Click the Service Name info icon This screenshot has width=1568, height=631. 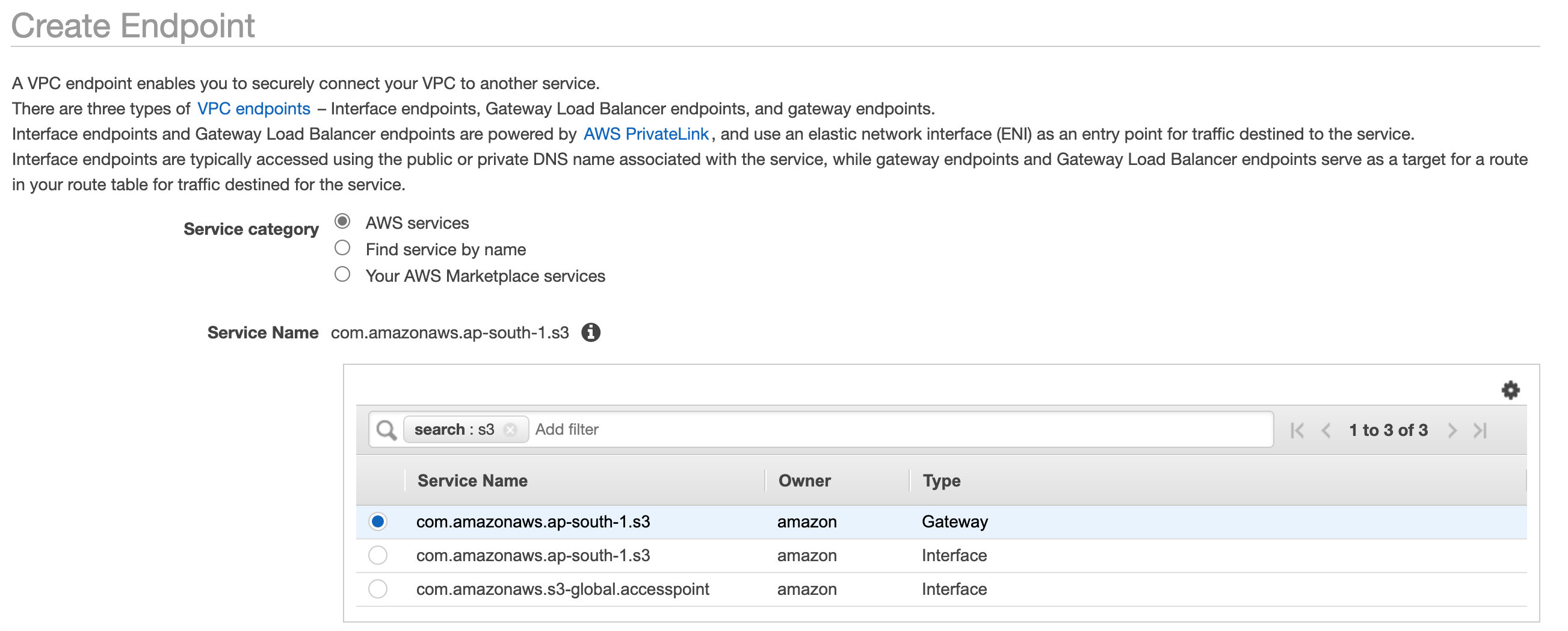click(x=590, y=332)
